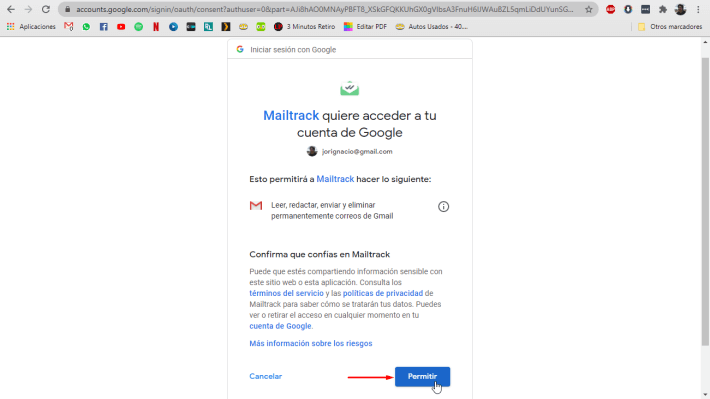This screenshot has height=399, width=710.
Task: Show info about Gmail permission
Action: tap(443, 207)
